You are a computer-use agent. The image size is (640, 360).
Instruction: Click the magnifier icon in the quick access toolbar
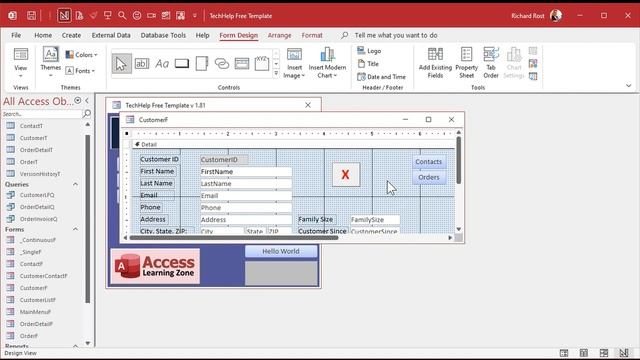(122, 16)
